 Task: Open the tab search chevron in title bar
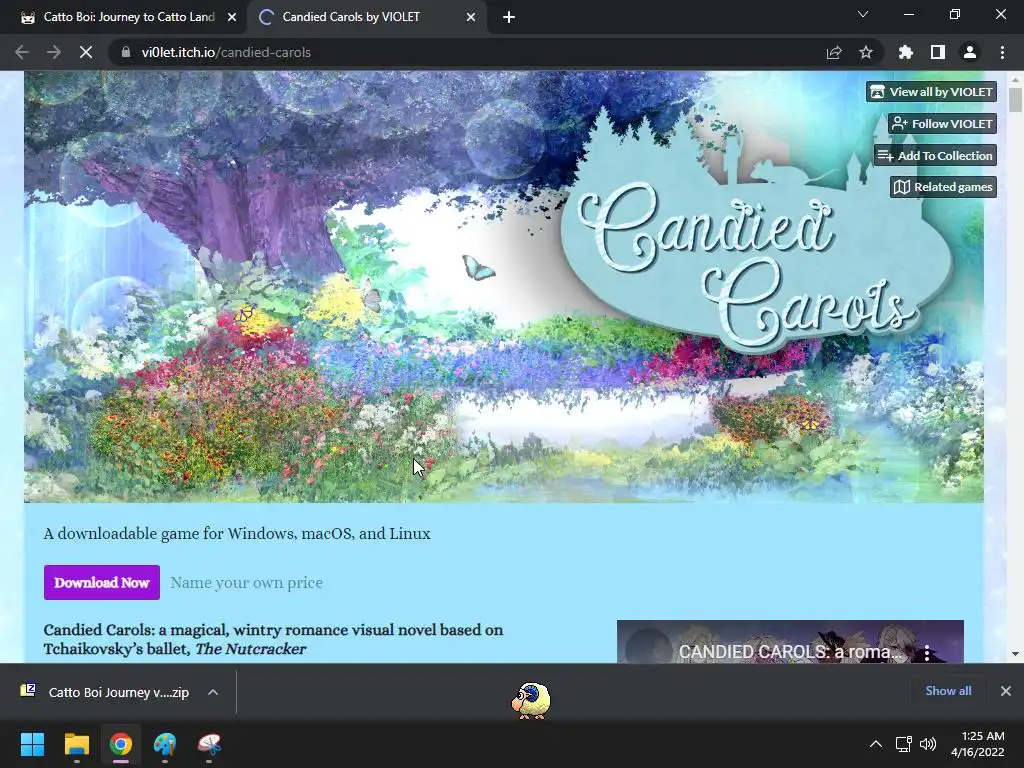pyautogui.click(x=863, y=14)
